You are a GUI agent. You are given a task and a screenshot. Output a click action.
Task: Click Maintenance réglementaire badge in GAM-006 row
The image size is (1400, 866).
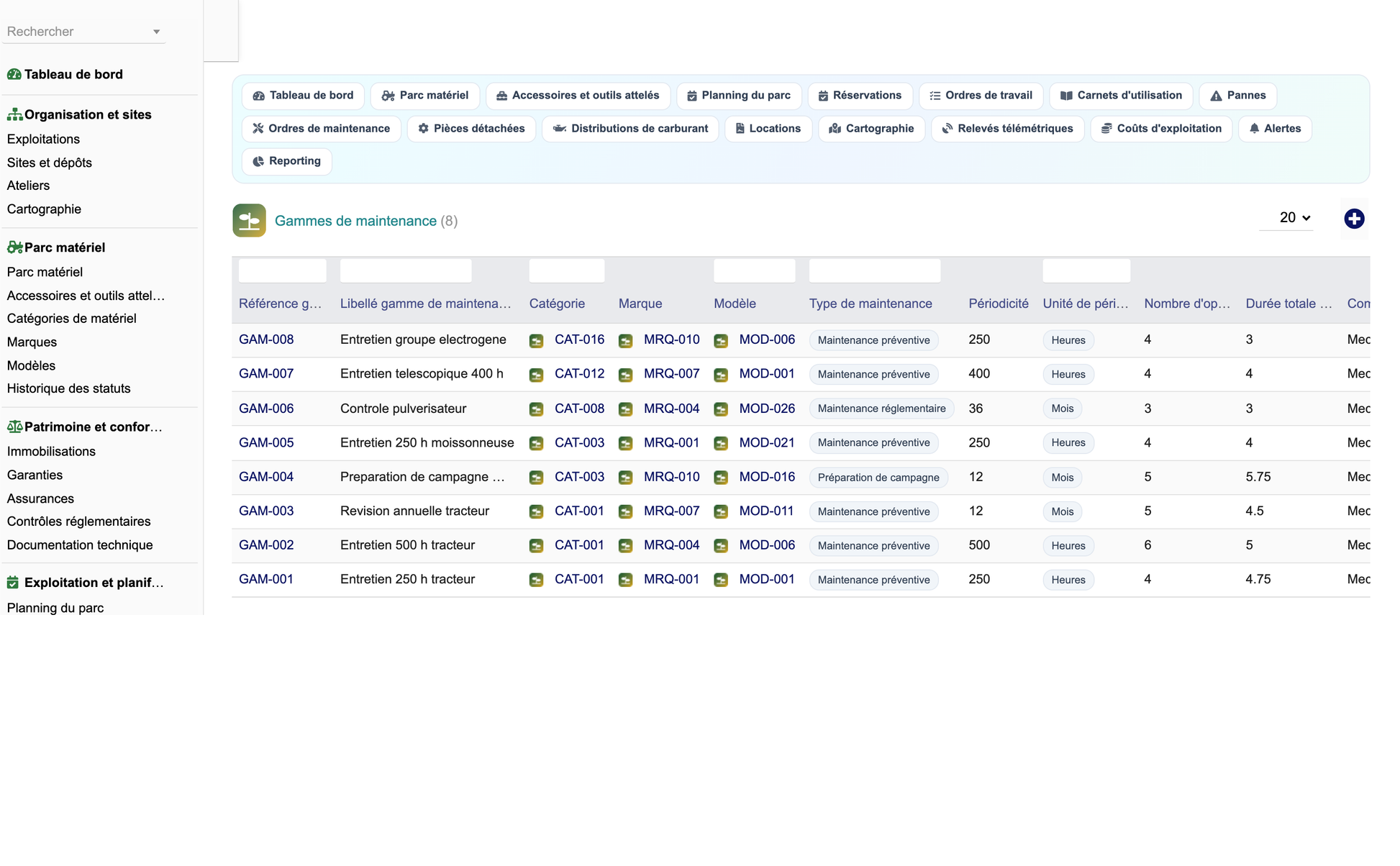tap(881, 409)
